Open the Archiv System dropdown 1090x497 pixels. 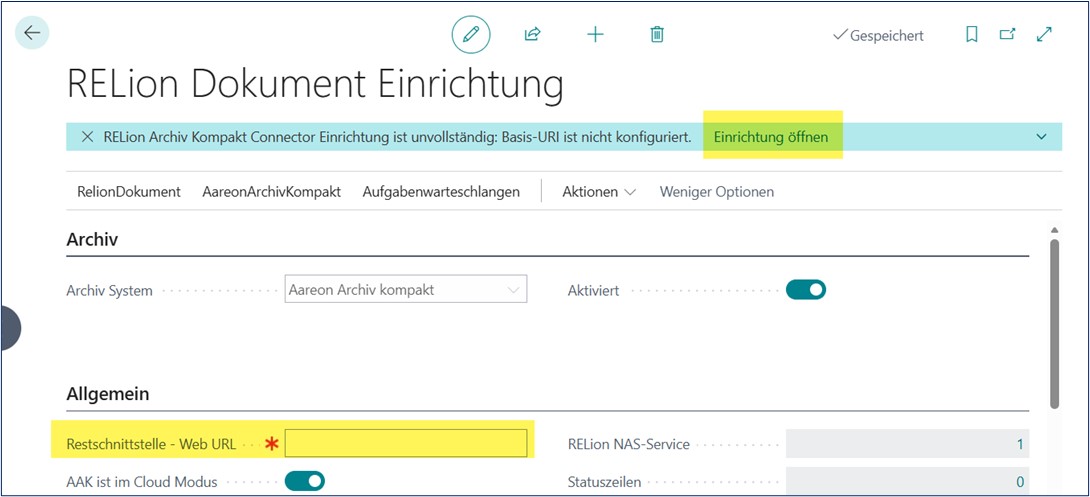click(406, 289)
